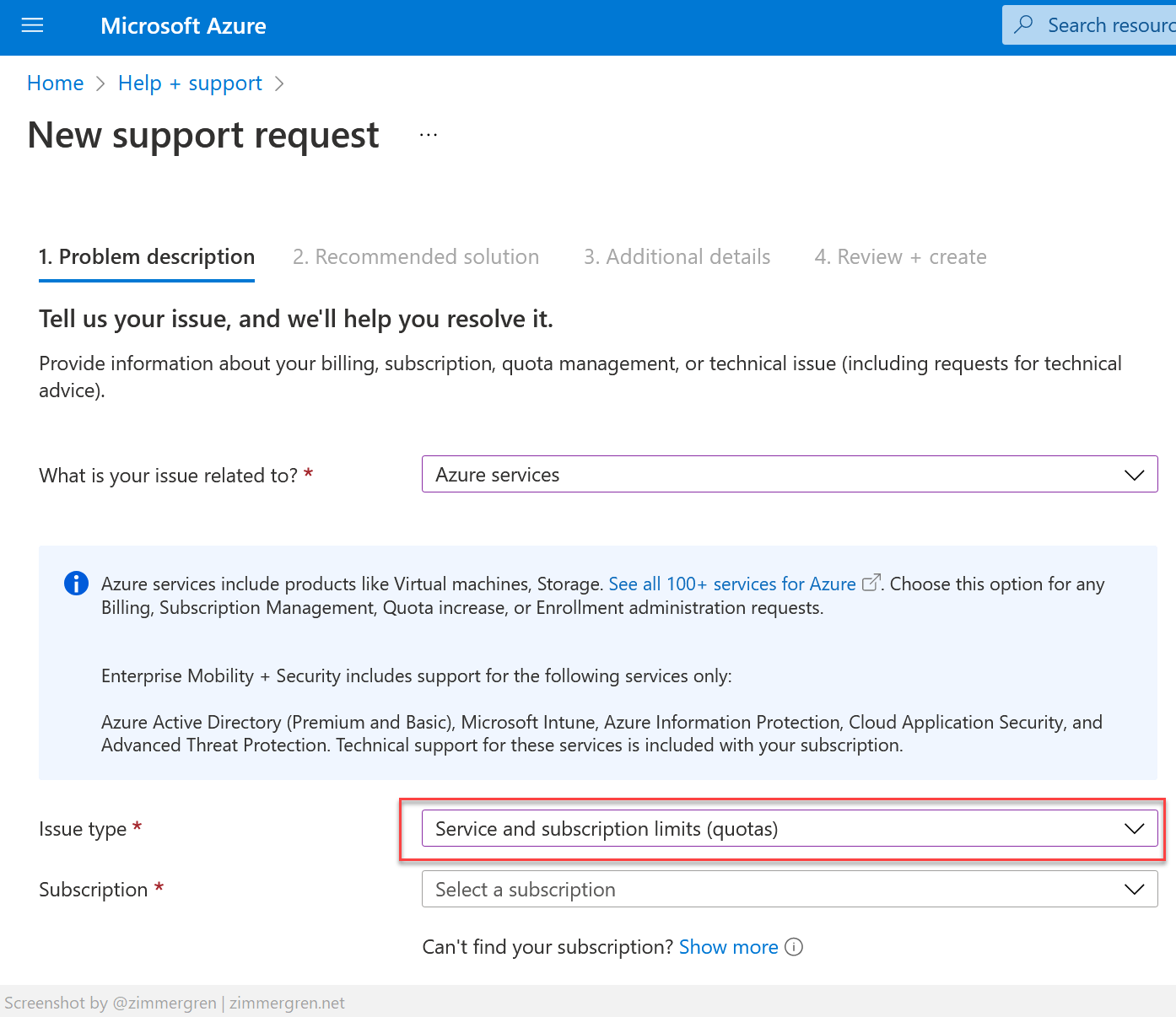Switch to the Recommended solution tab
Viewport: 1176px width, 1017px height.
tap(416, 256)
